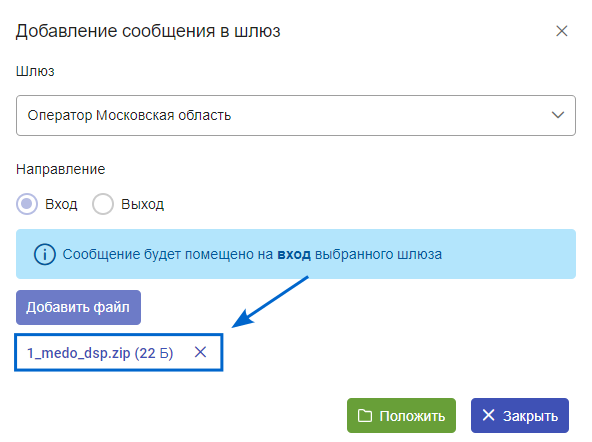Choose direction via the Выход label text
592x442 pixels.
[142, 204]
